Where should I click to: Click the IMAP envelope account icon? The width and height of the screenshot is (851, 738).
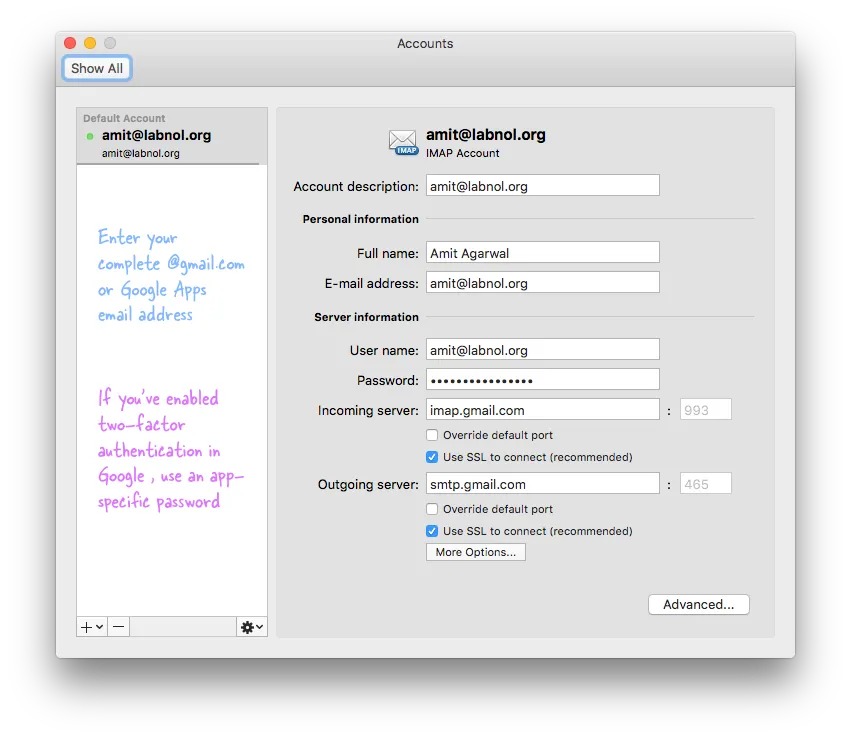point(402,141)
